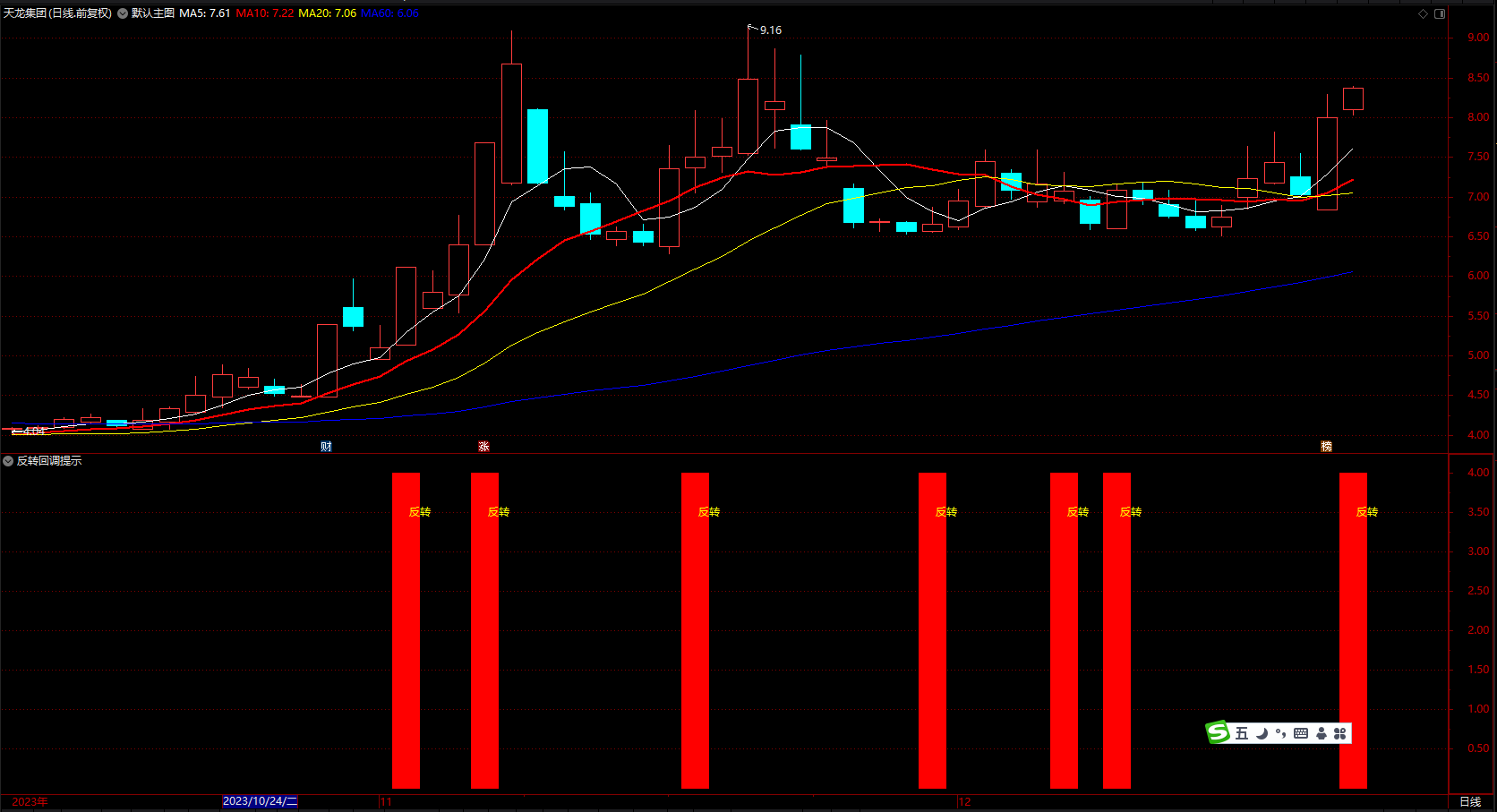
Task: Open dropdown arrow beside 默认主图
Action: pyautogui.click(x=123, y=13)
